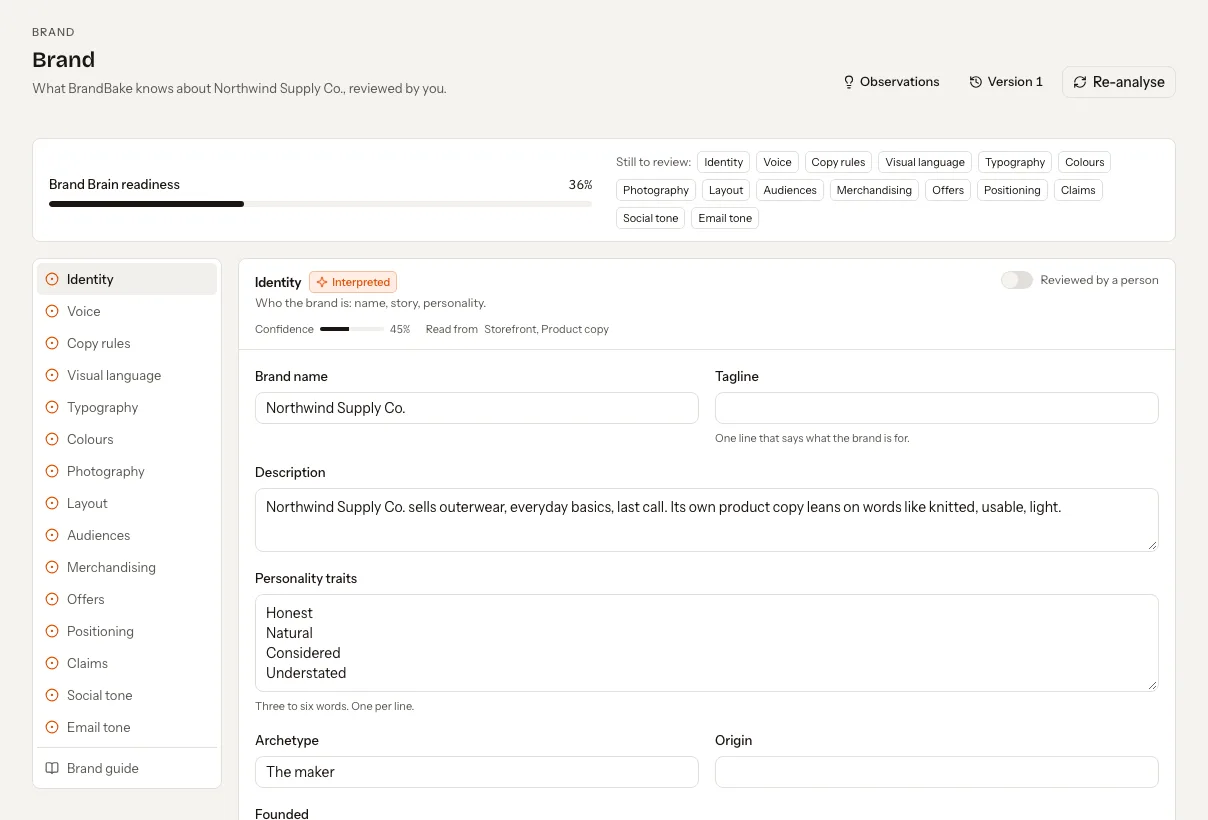Click the Visual language review chip
The height and width of the screenshot is (820, 1208).
click(925, 162)
